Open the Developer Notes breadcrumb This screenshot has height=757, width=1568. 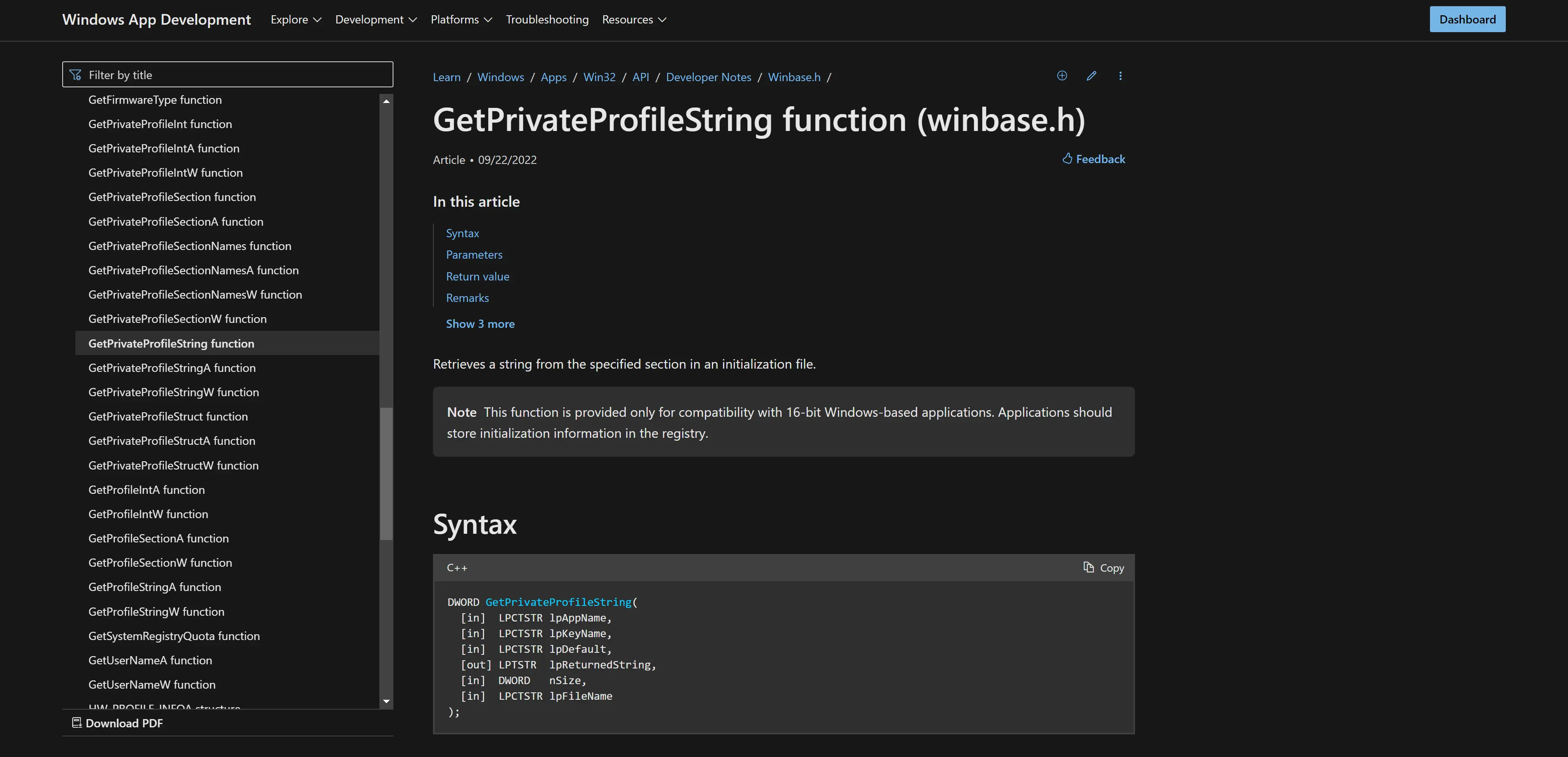(708, 77)
